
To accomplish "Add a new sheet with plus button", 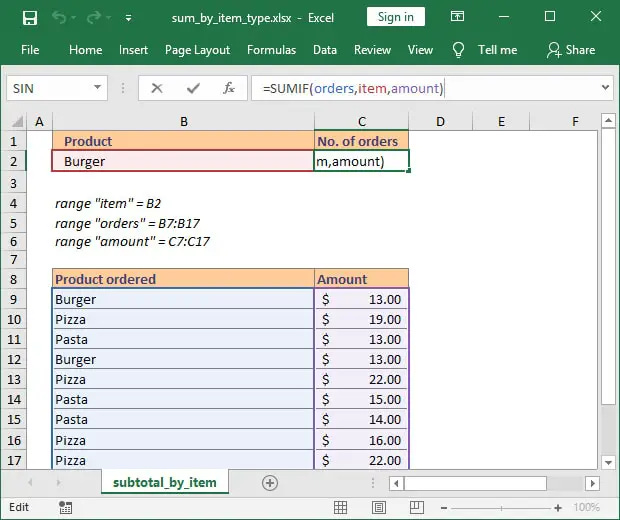I will [269, 482].
